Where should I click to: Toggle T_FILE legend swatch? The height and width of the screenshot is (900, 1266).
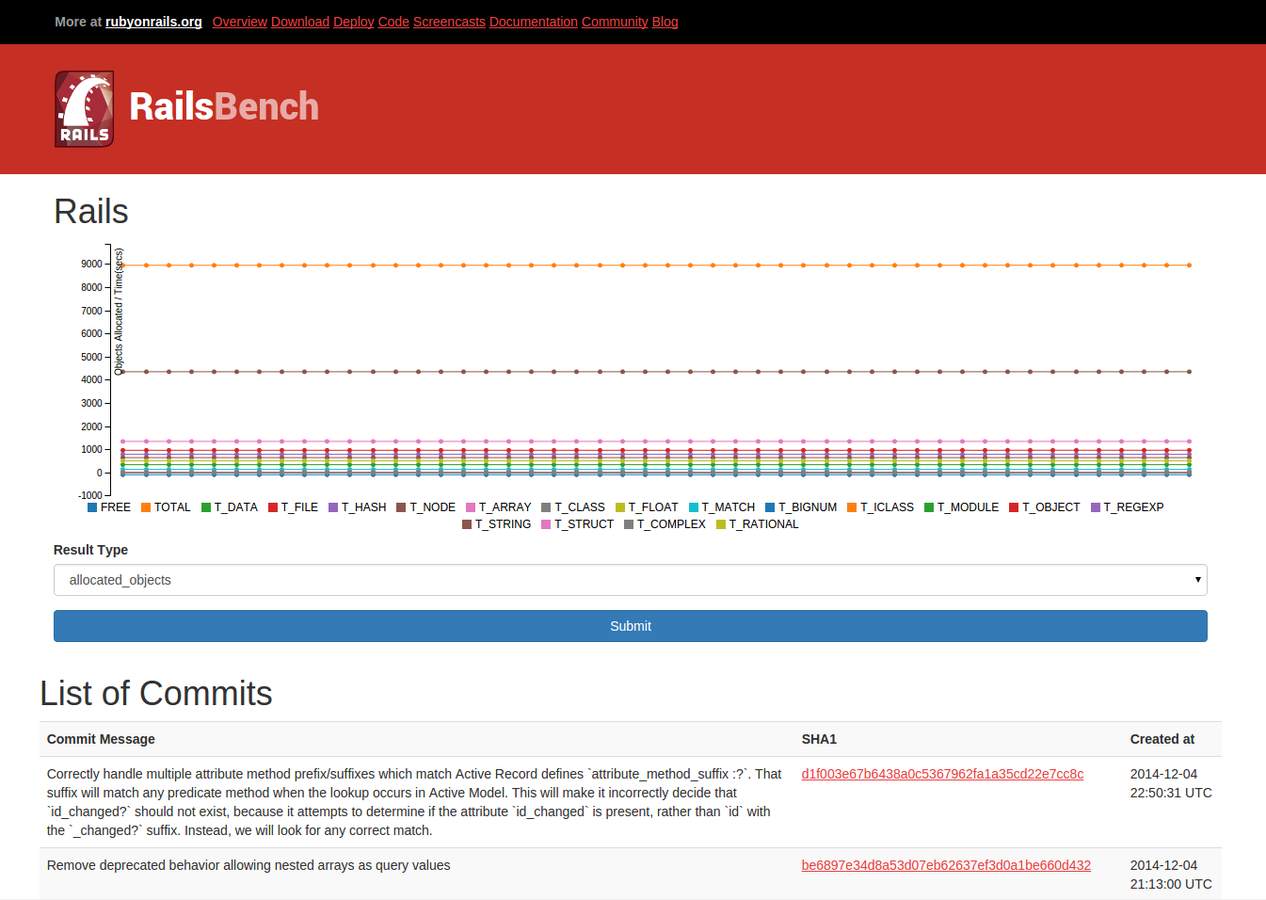point(273,508)
